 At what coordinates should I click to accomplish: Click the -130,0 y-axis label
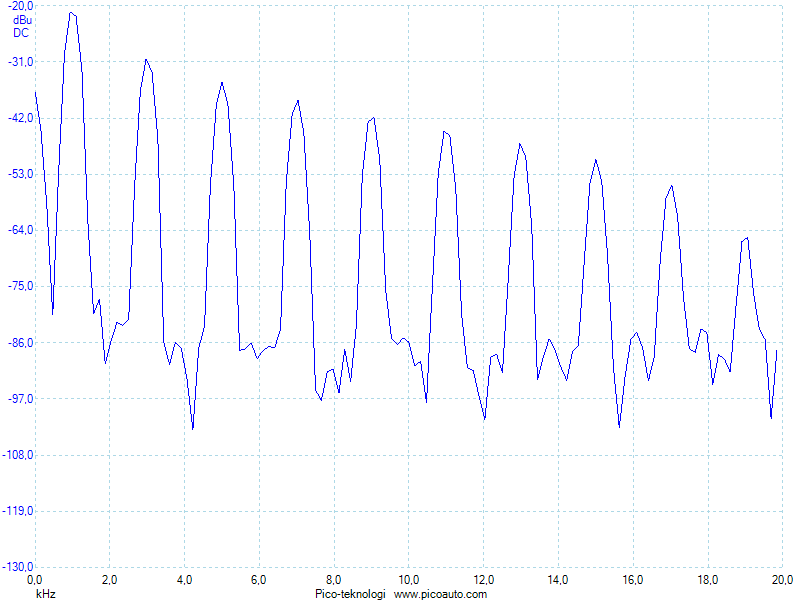[x=18, y=567]
